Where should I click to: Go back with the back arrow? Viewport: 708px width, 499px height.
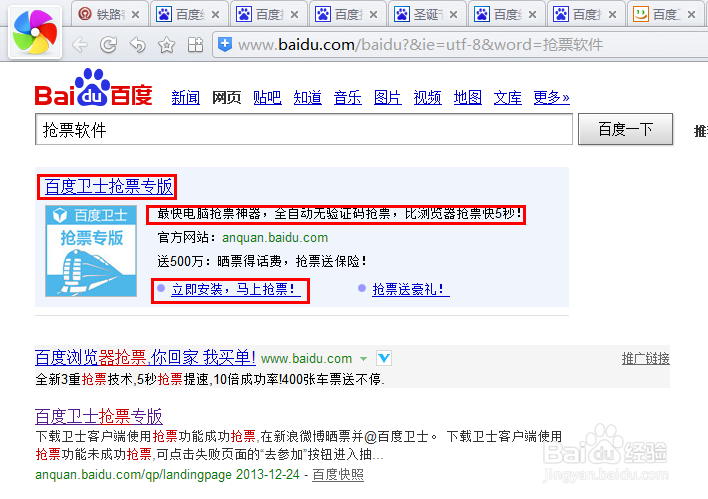click(x=80, y=45)
